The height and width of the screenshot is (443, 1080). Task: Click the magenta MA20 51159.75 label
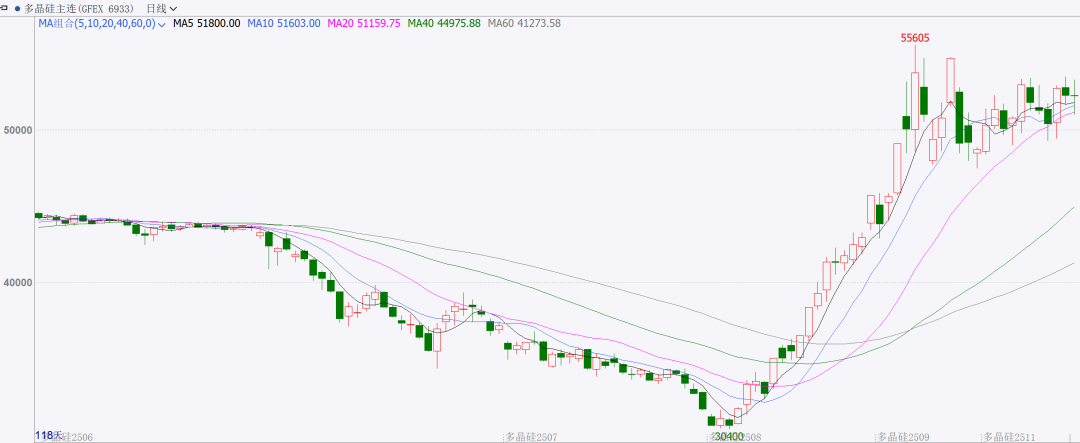[x=364, y=23]
